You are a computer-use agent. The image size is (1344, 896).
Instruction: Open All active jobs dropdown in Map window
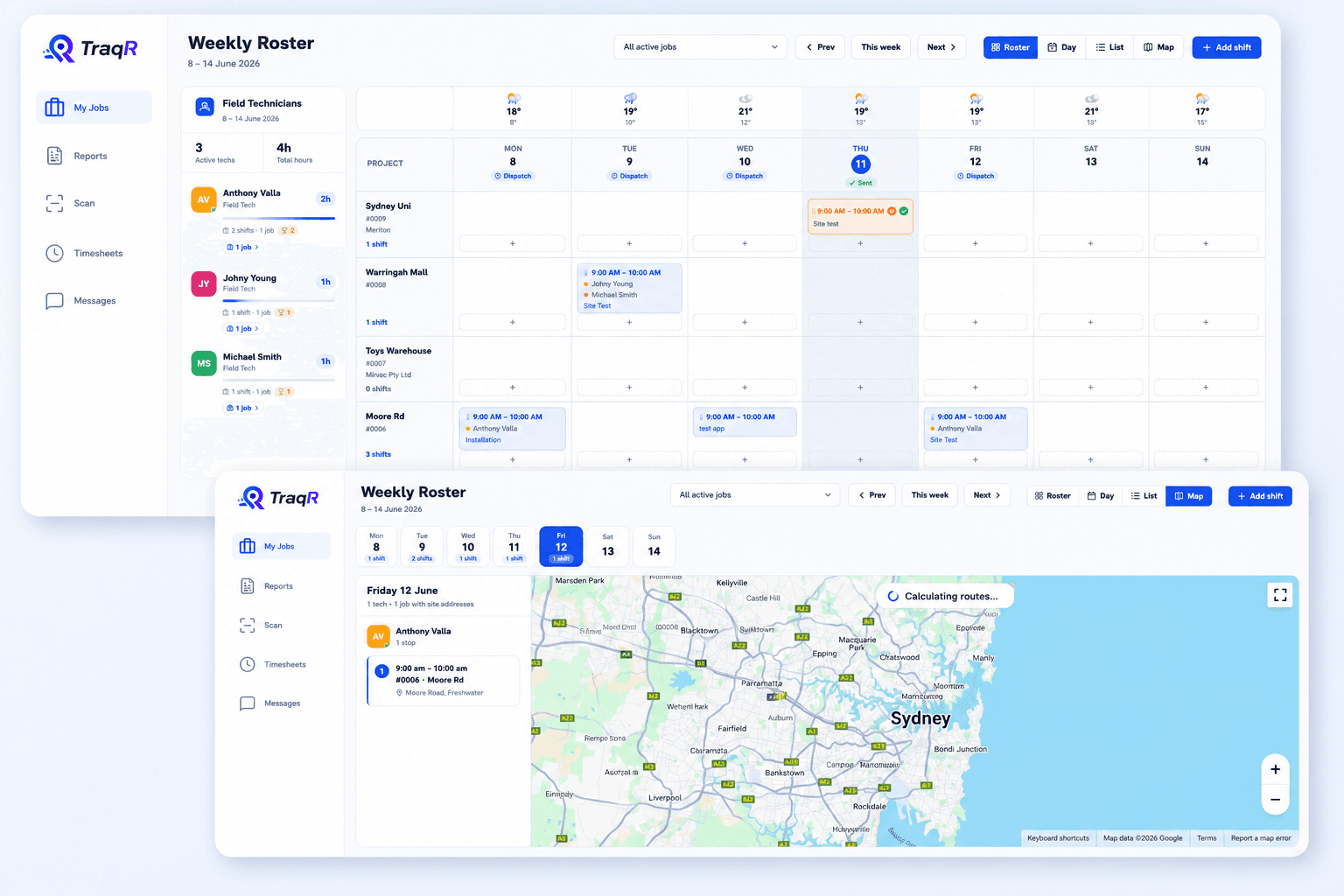pos(754,495)
